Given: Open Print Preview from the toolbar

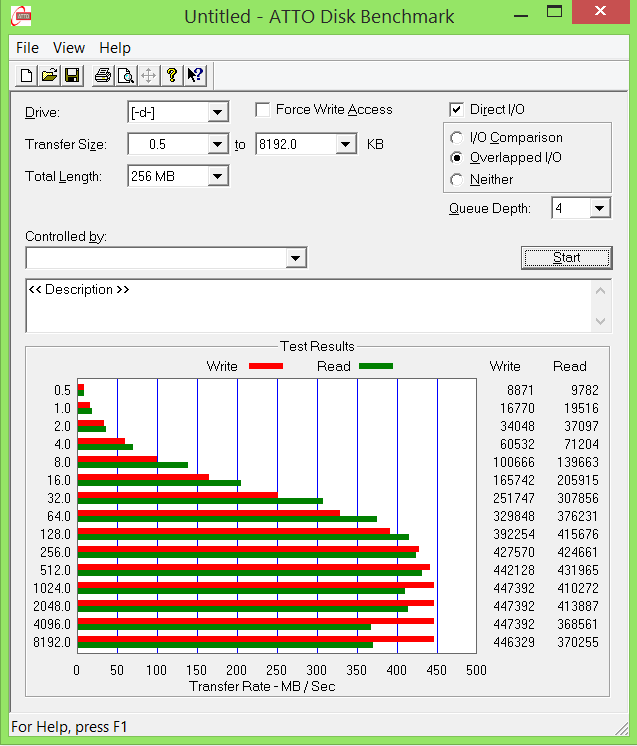Looking at the screenshot, I should coord(125,75).
